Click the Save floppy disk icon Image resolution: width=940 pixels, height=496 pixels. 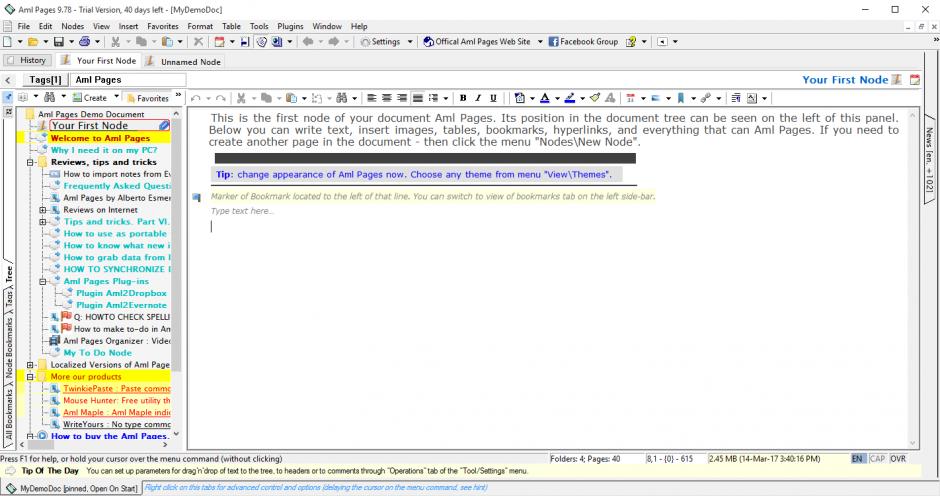[59, 41]
